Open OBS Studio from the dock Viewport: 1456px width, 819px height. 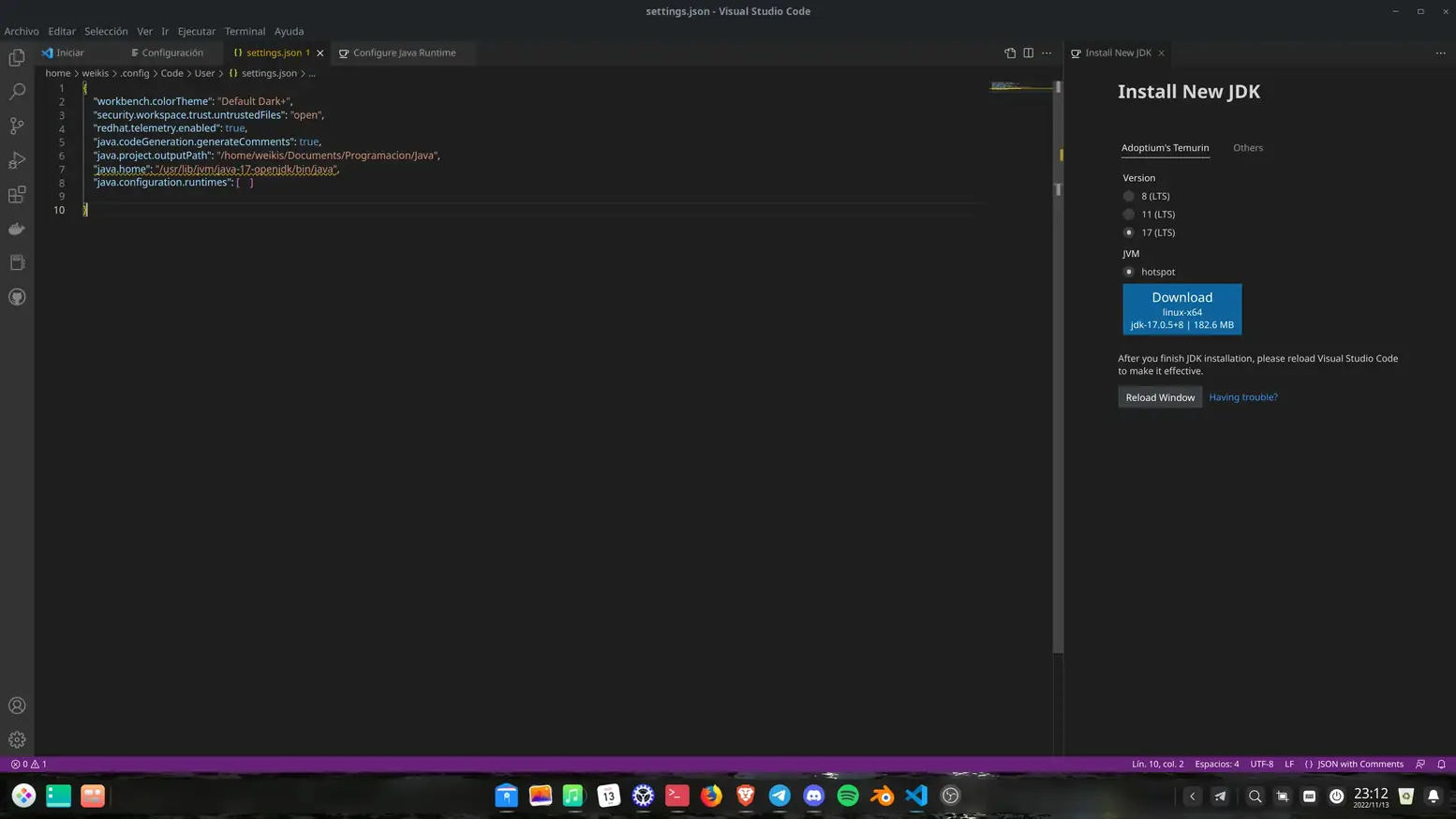[950, 796]
